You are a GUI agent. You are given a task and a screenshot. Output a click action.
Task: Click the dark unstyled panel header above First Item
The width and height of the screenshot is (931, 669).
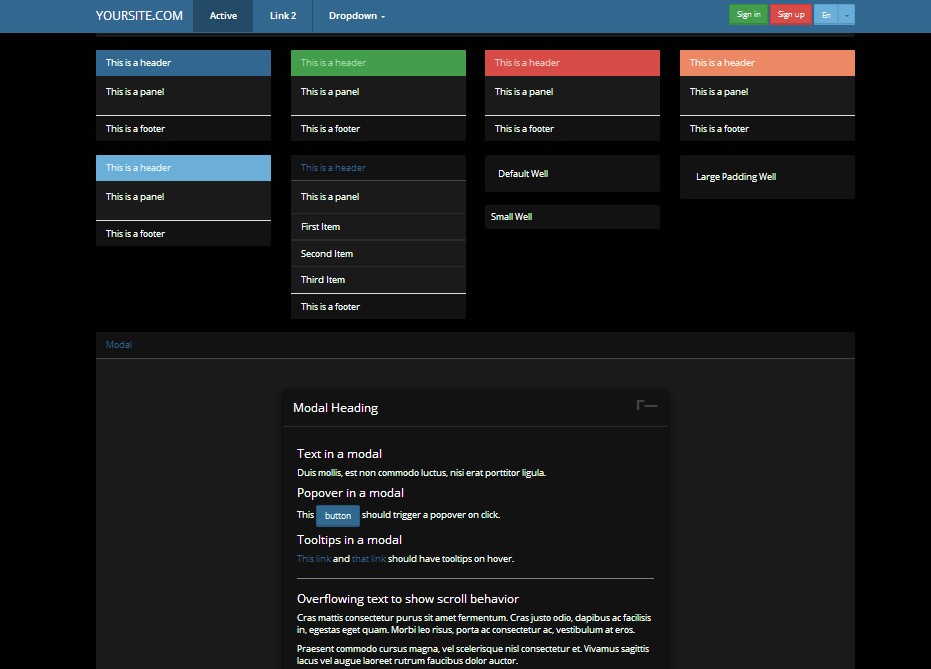pos(378,168)
